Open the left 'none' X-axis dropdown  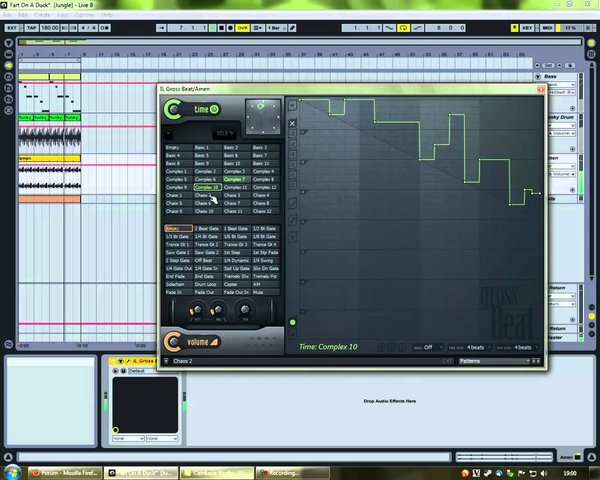[x=128, y=438]
